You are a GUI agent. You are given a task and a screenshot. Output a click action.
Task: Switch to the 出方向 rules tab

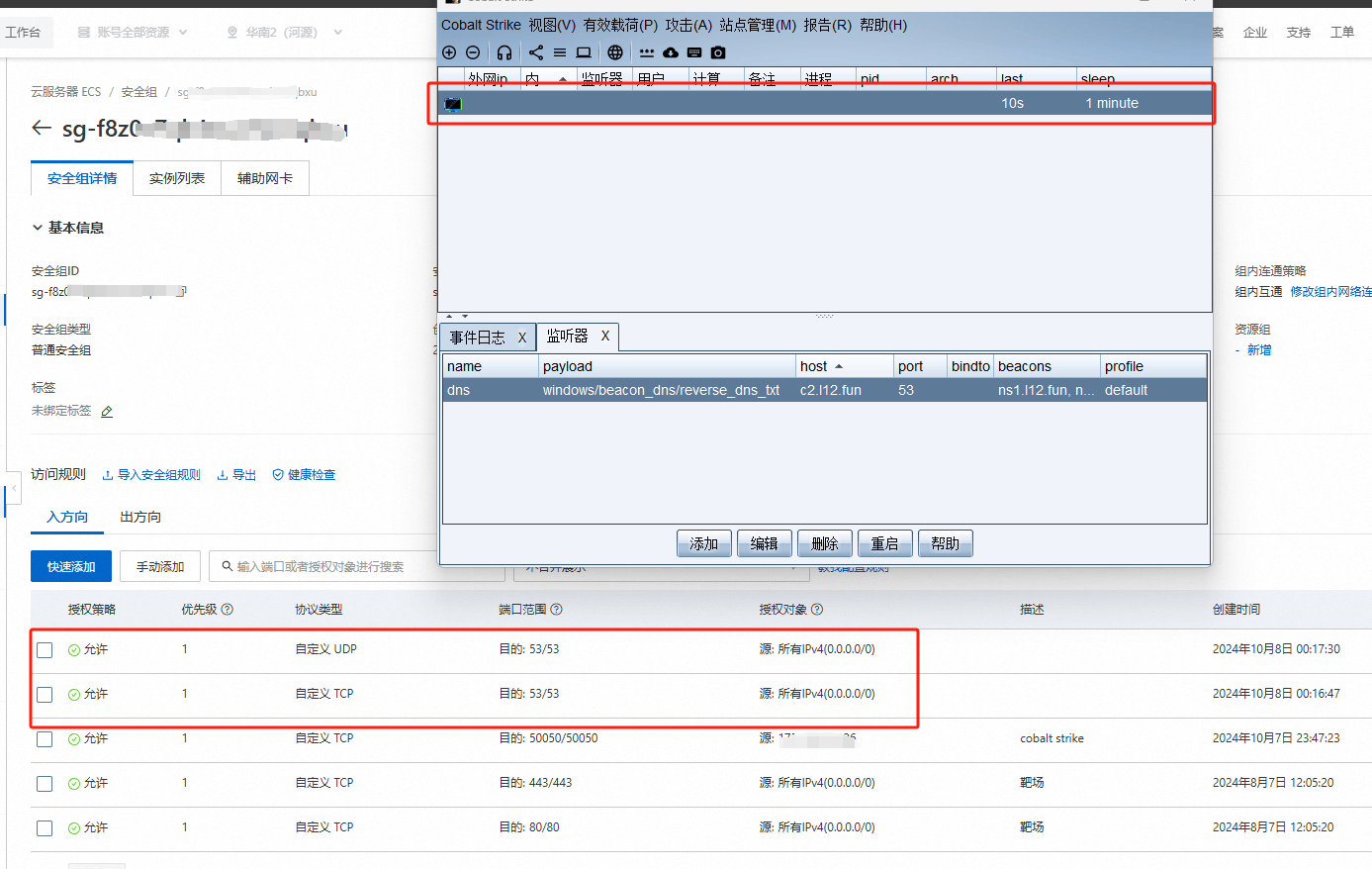[140, 517]
